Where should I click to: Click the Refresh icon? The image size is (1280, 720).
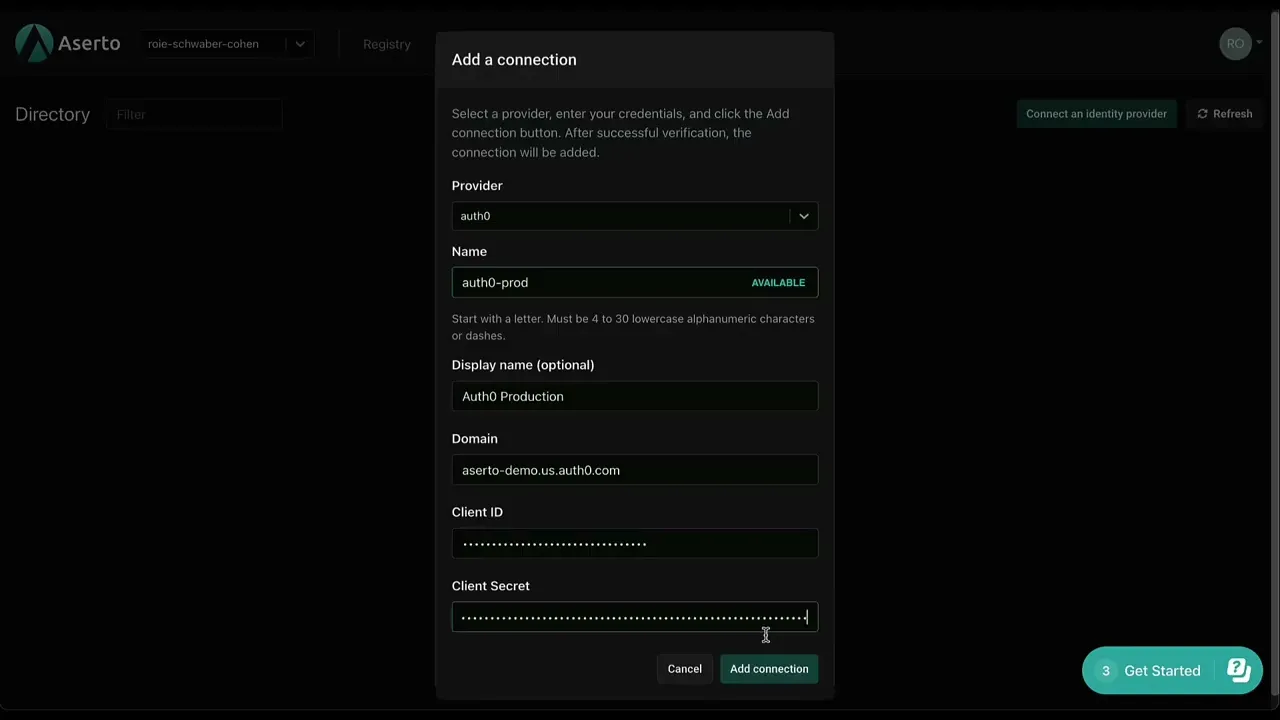tap(1202, 114)
